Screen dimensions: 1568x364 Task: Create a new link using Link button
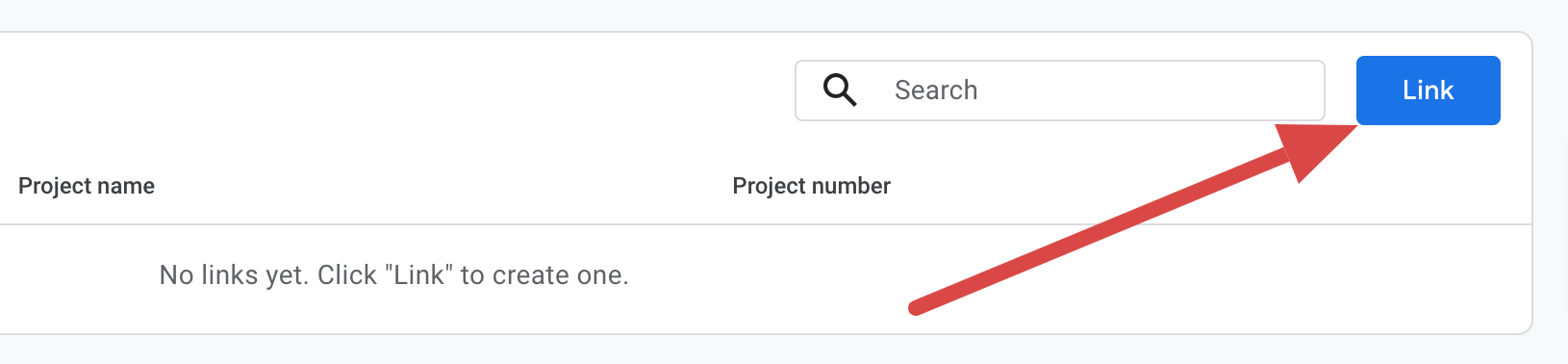(1428, 91)
